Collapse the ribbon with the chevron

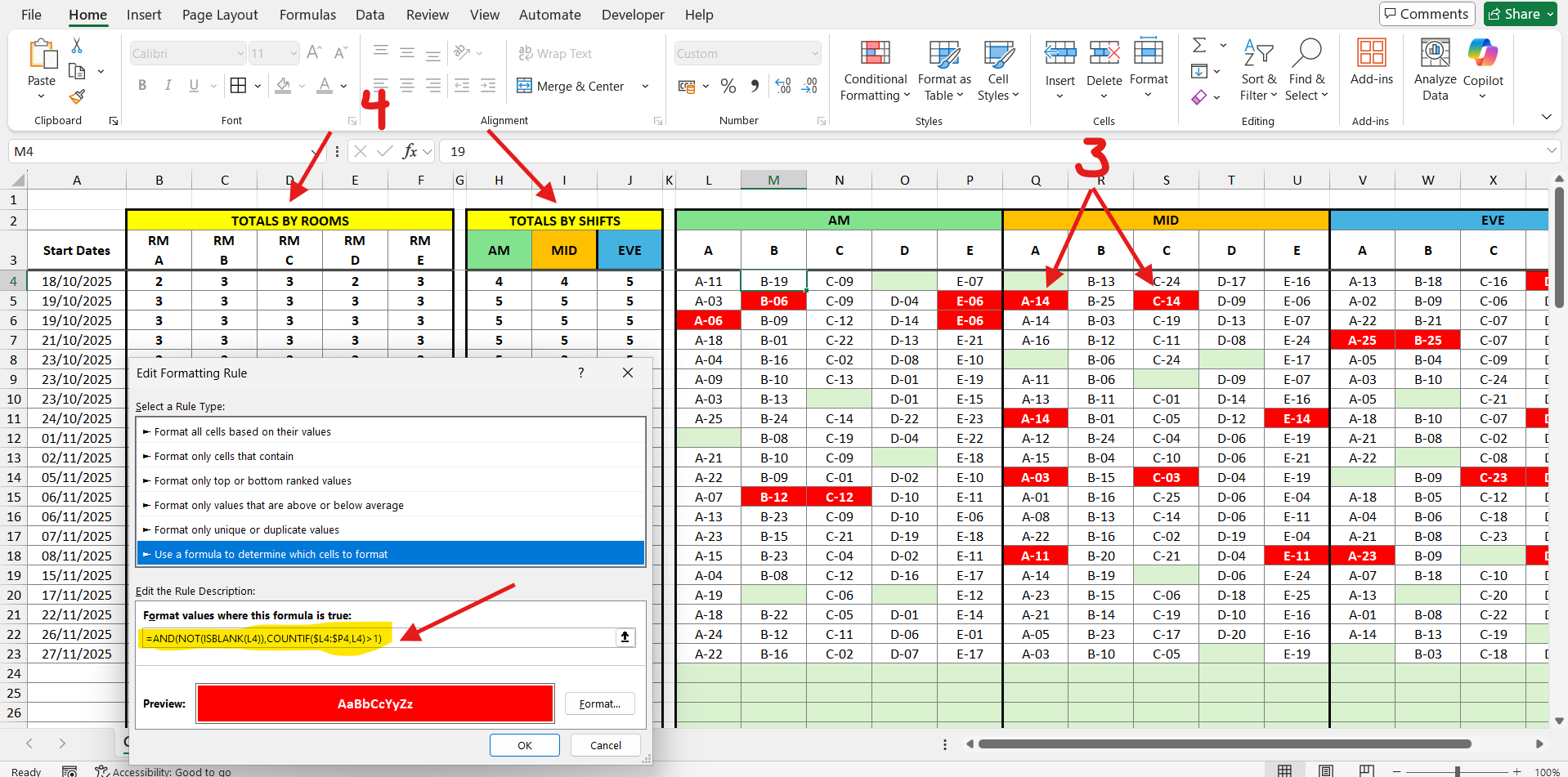1546,117
